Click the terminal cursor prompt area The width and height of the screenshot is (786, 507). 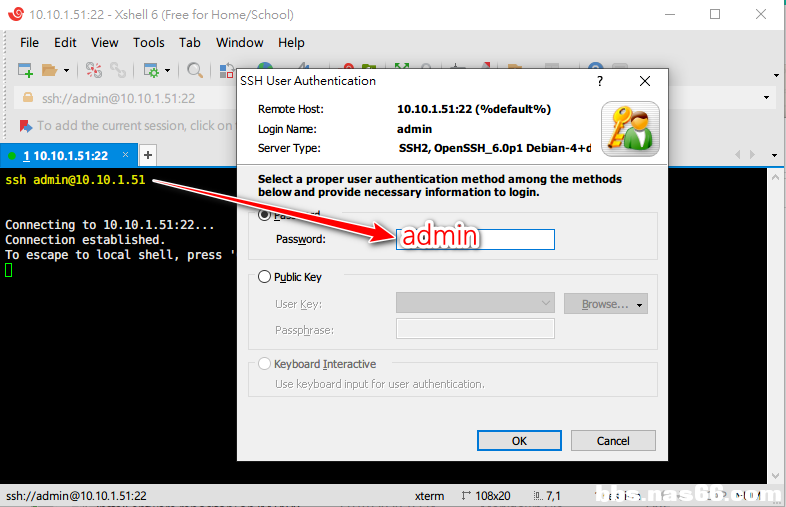(9, 270)
